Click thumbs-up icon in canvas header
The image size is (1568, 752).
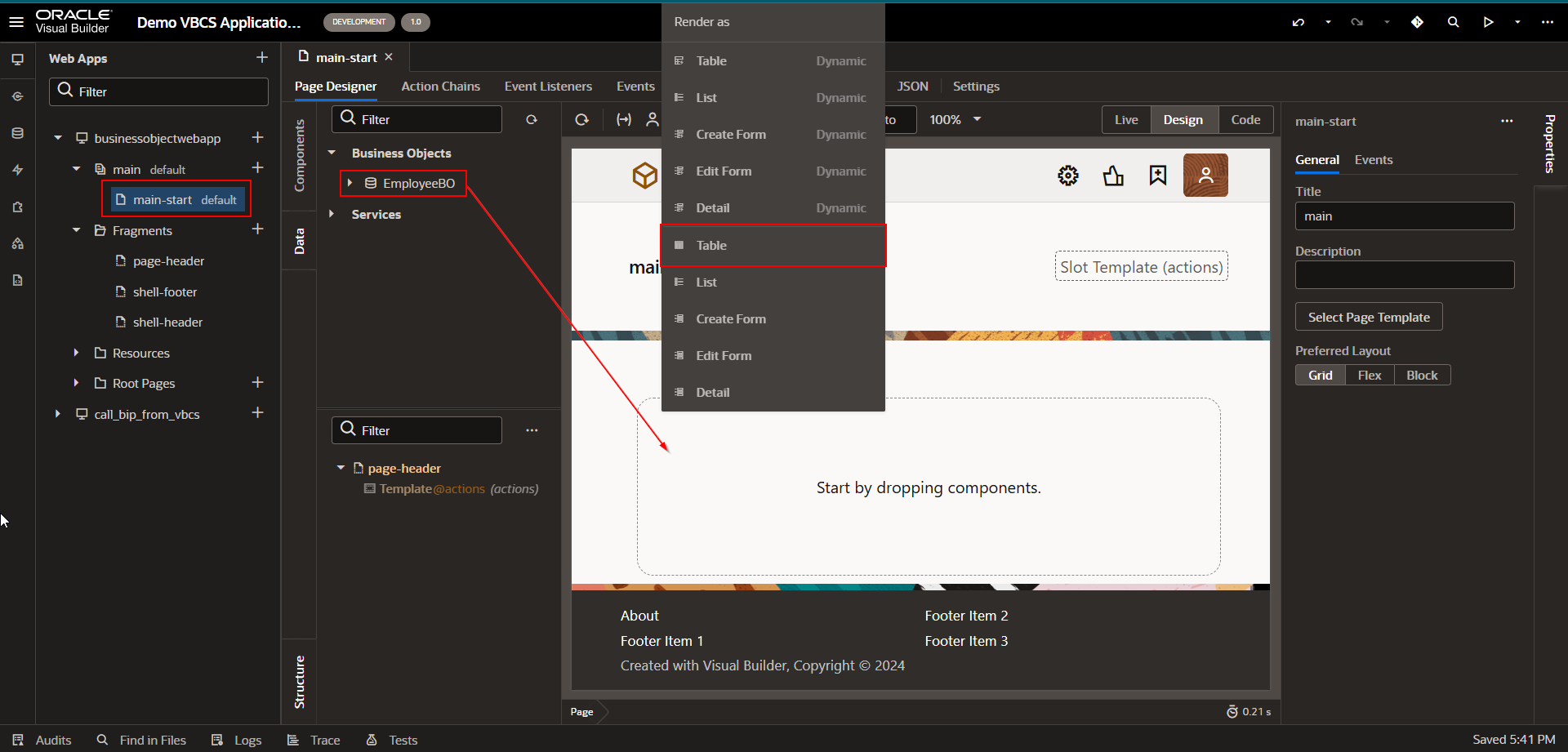[1113, 176]
